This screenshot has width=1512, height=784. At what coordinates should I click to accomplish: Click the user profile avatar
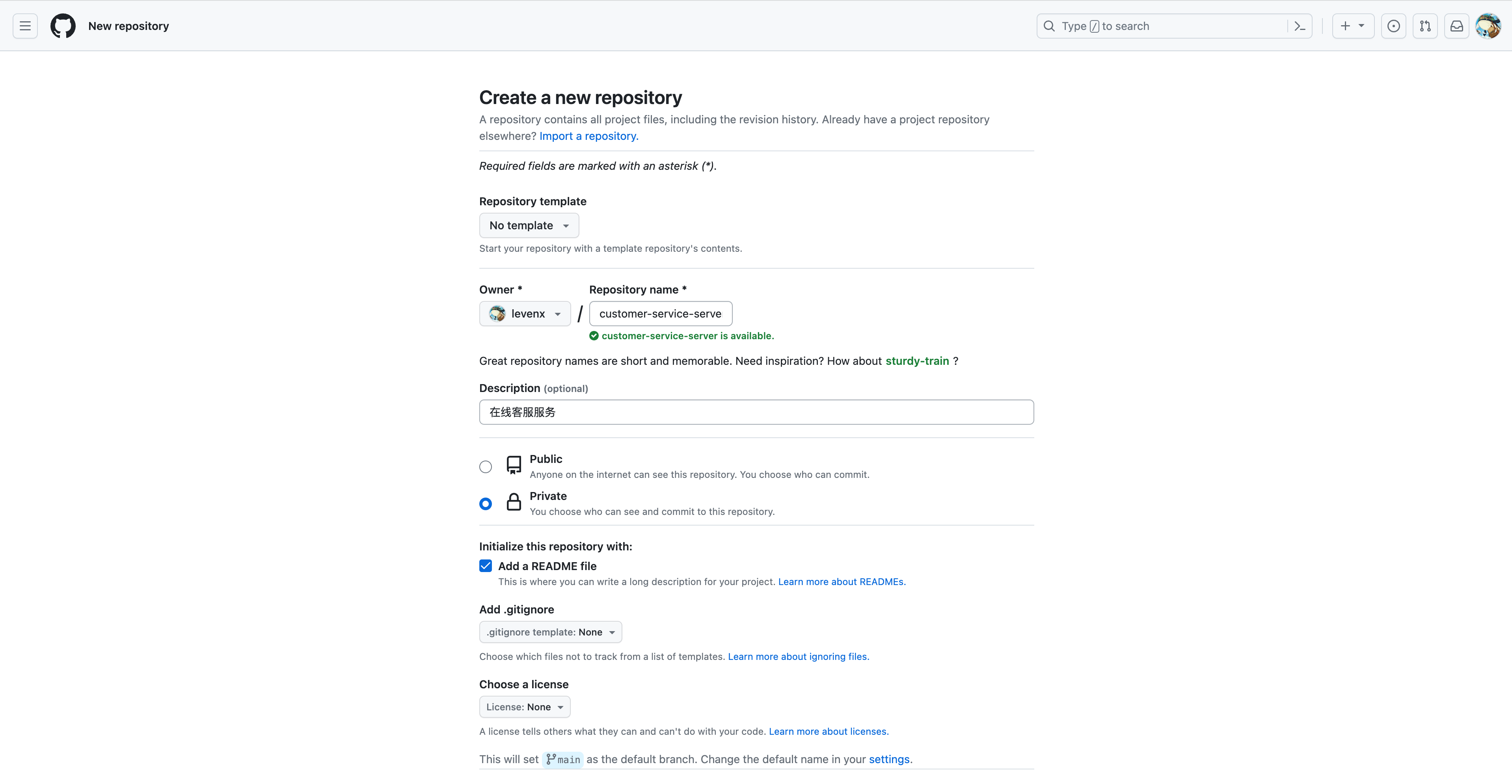coord(1488,26)
